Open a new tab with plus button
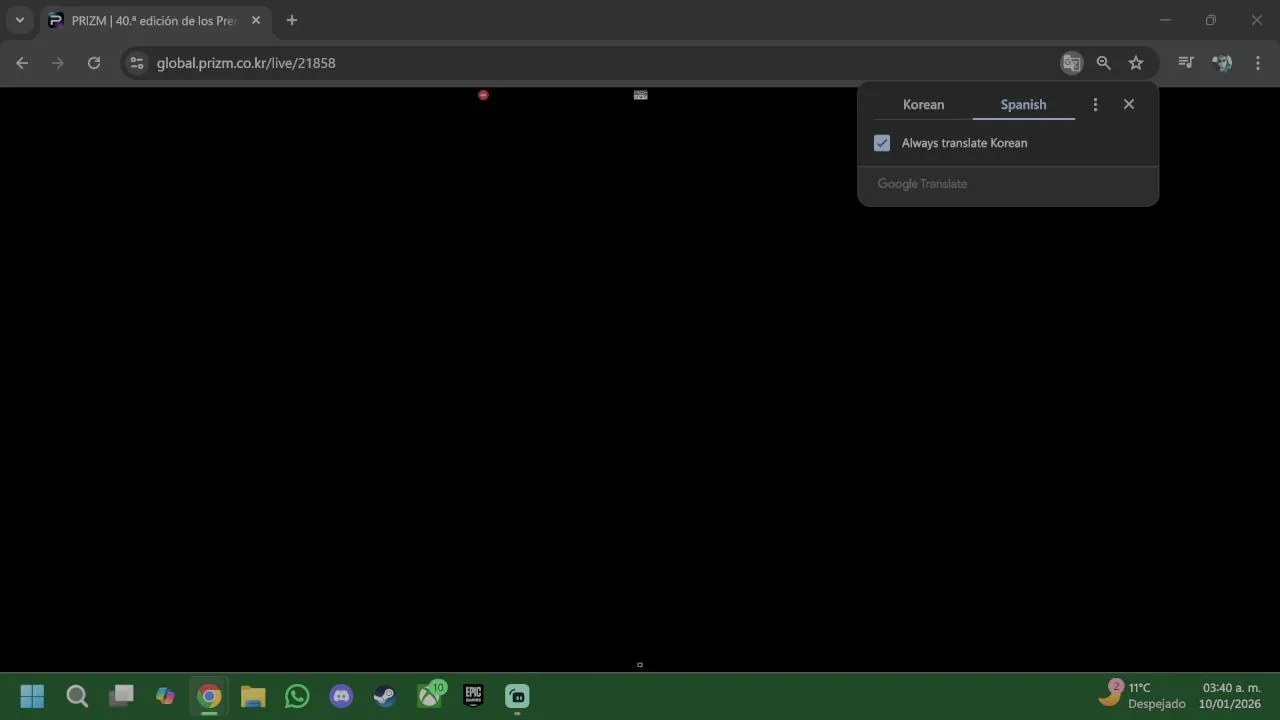The width and height of the screenshot is (1280, 720). click(x=292, y=20)
